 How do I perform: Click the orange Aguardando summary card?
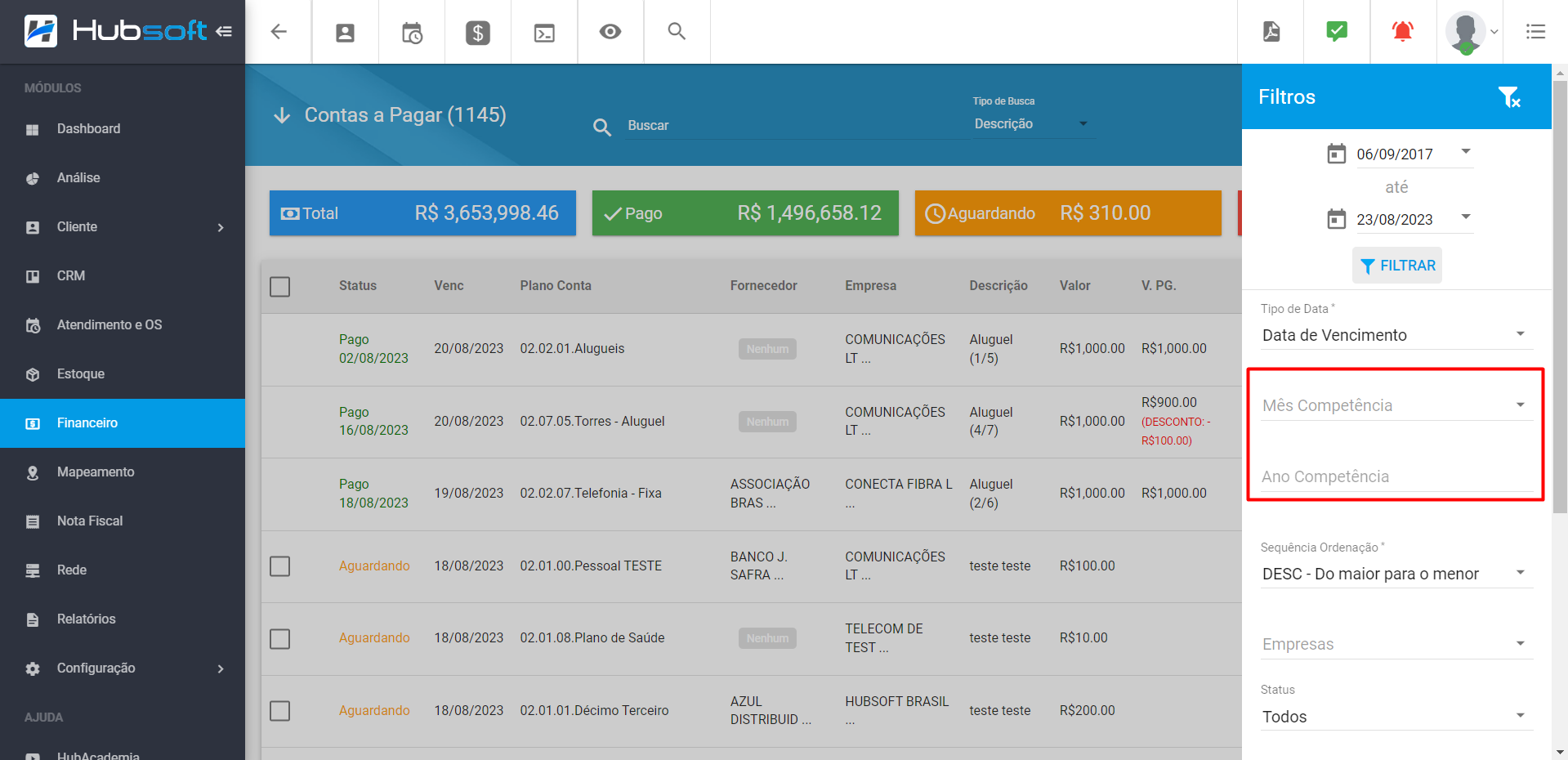tap(1068, 213)
